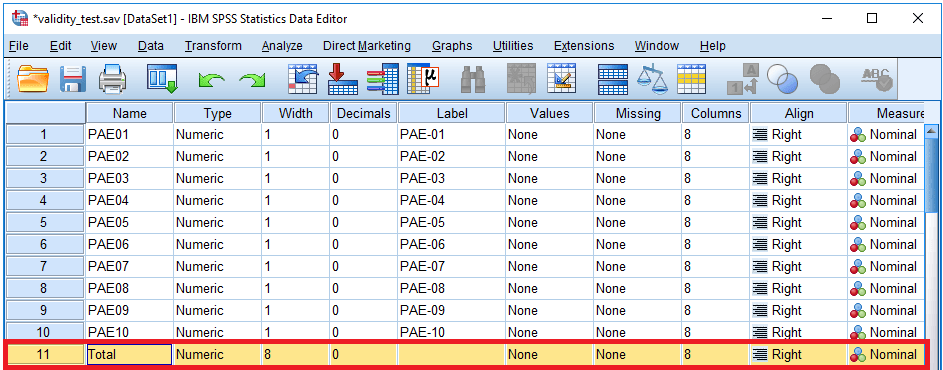Open the Variables info icon
This screenshot has height=370, width=943.
coord(382,79)
